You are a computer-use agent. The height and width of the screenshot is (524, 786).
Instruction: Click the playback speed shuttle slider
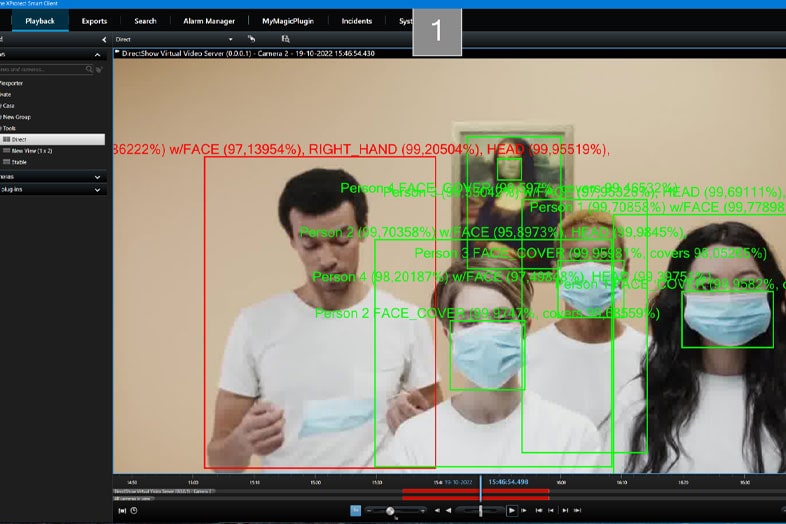(480, 510)
